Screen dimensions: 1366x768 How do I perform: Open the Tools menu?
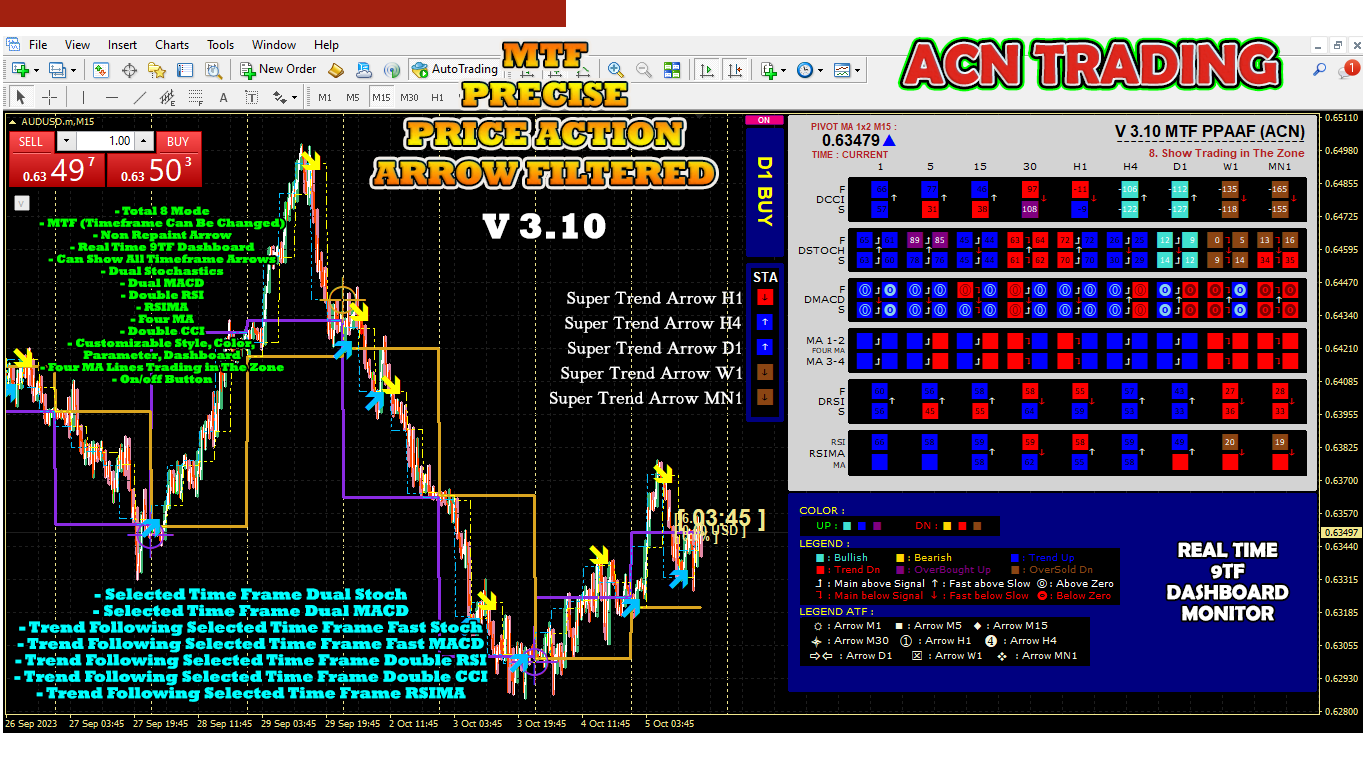pyautogui.click(x=221, y=45)
